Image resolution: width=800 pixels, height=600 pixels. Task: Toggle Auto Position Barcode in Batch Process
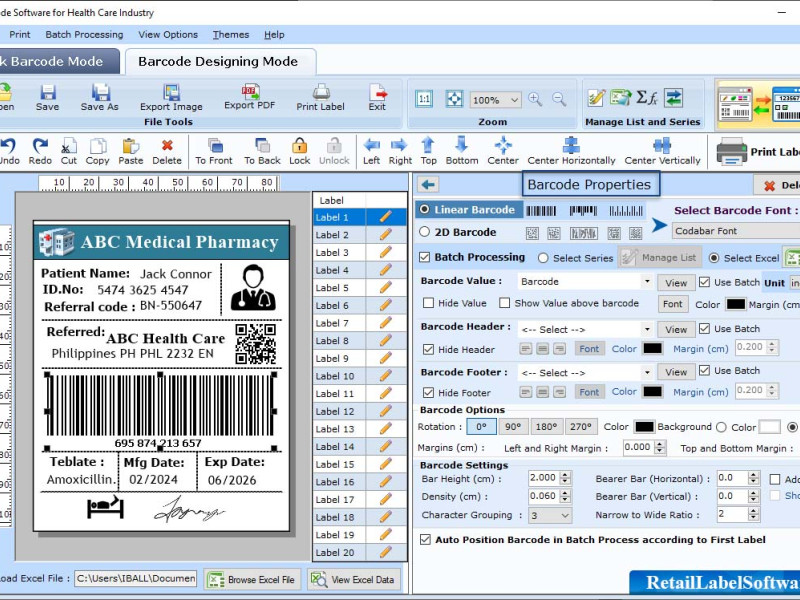pyautogui.click(x=425, y=540)
